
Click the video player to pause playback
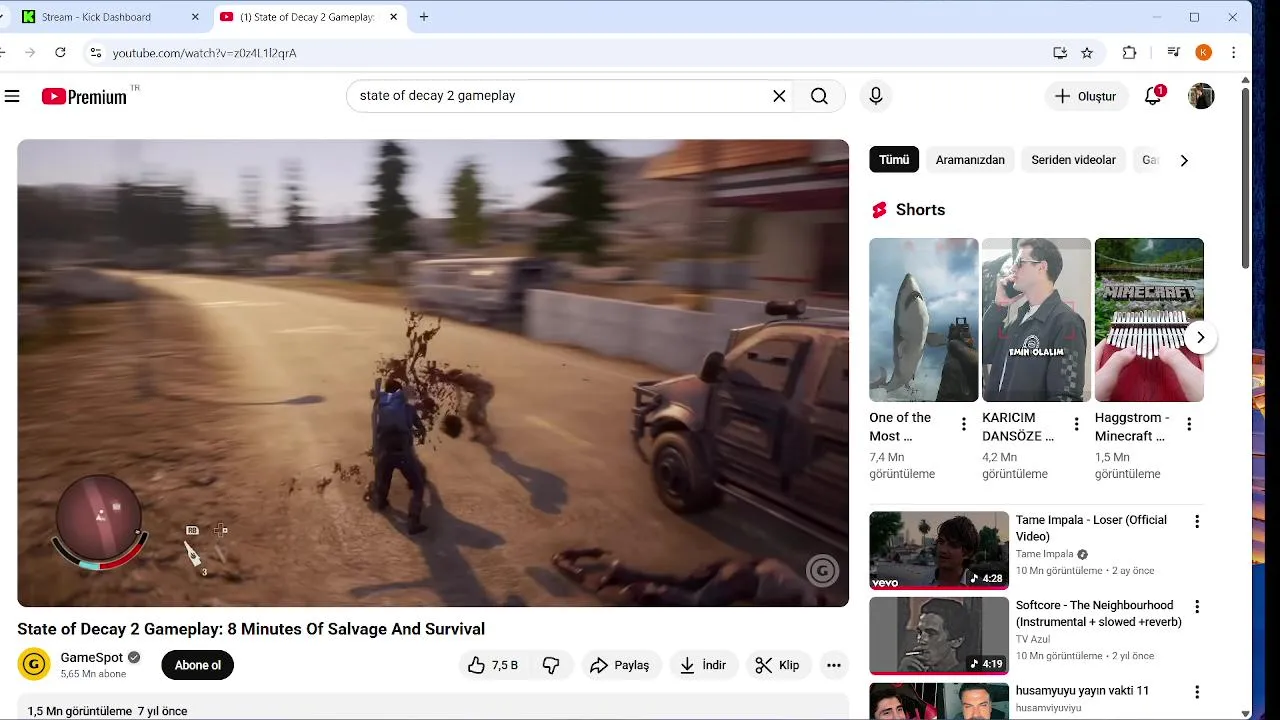pyautogui.click(x=433, y=372)
